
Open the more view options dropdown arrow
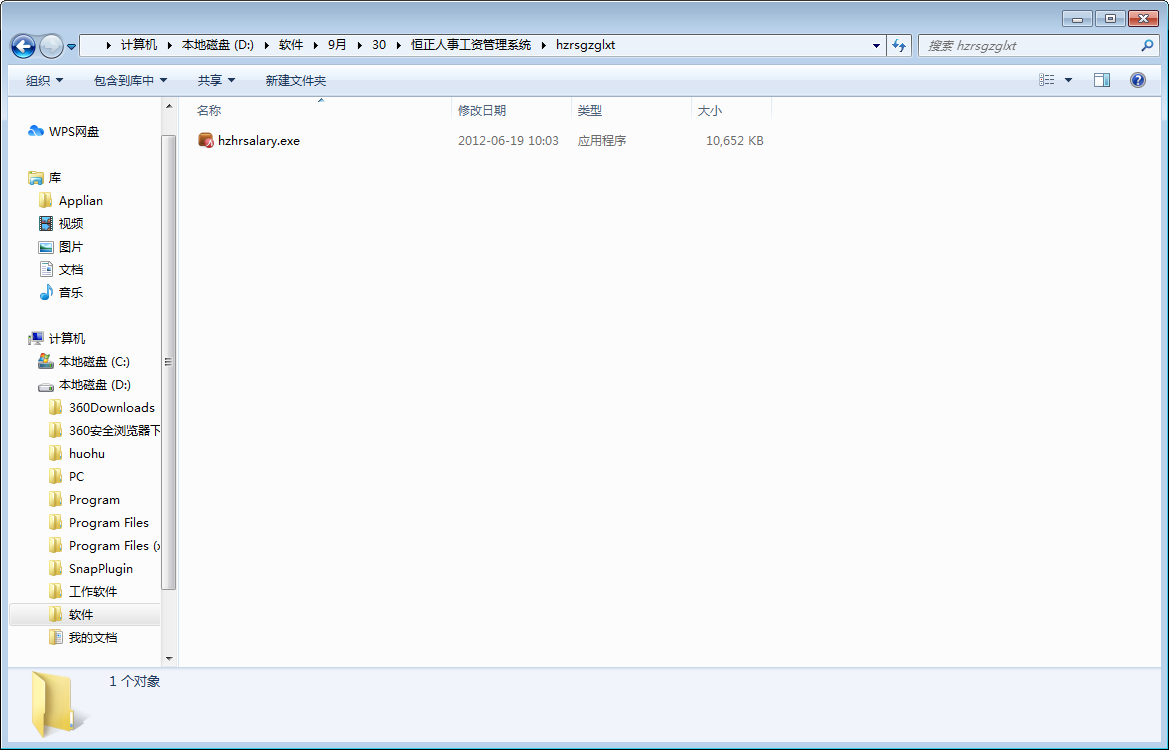[1068, 80]
